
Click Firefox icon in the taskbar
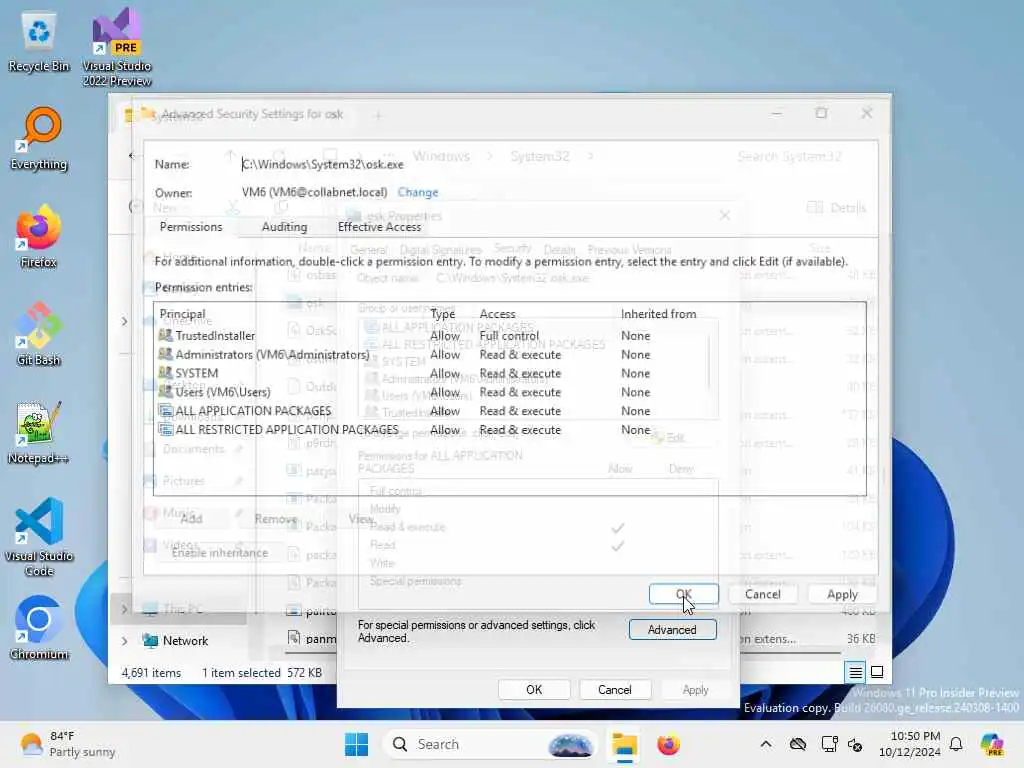pos(668,744)
